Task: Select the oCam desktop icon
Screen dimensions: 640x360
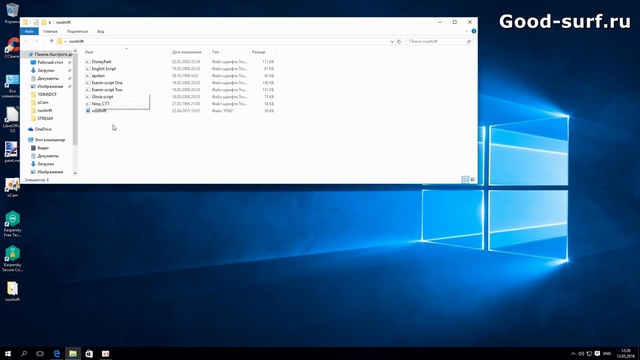Action: (x=12, y=187)
